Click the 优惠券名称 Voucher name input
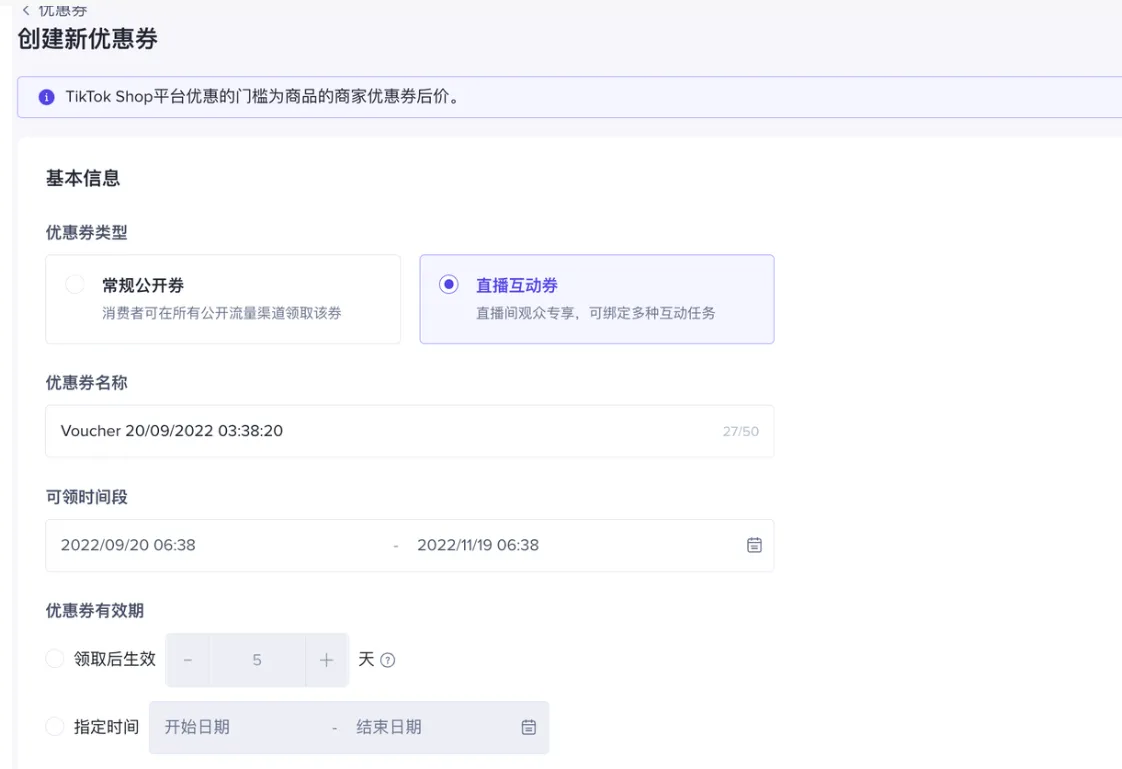 [409, 431]
